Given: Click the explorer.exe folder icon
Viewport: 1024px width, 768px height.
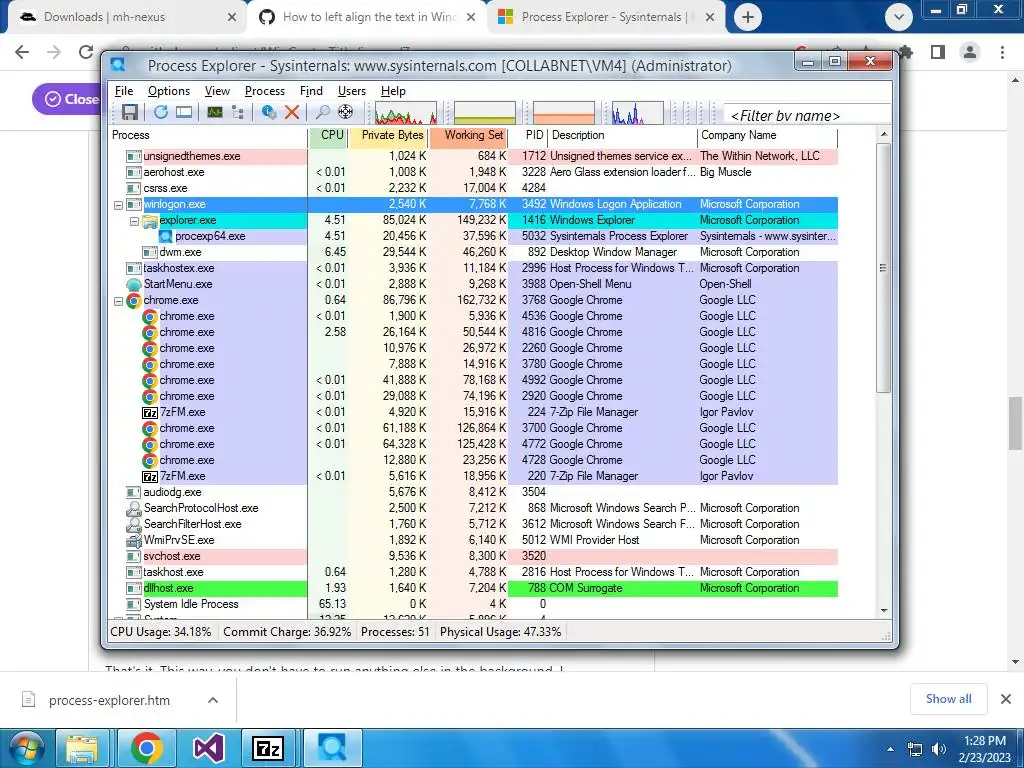Looking at the screenshot, I should click(x=150, y=221).
